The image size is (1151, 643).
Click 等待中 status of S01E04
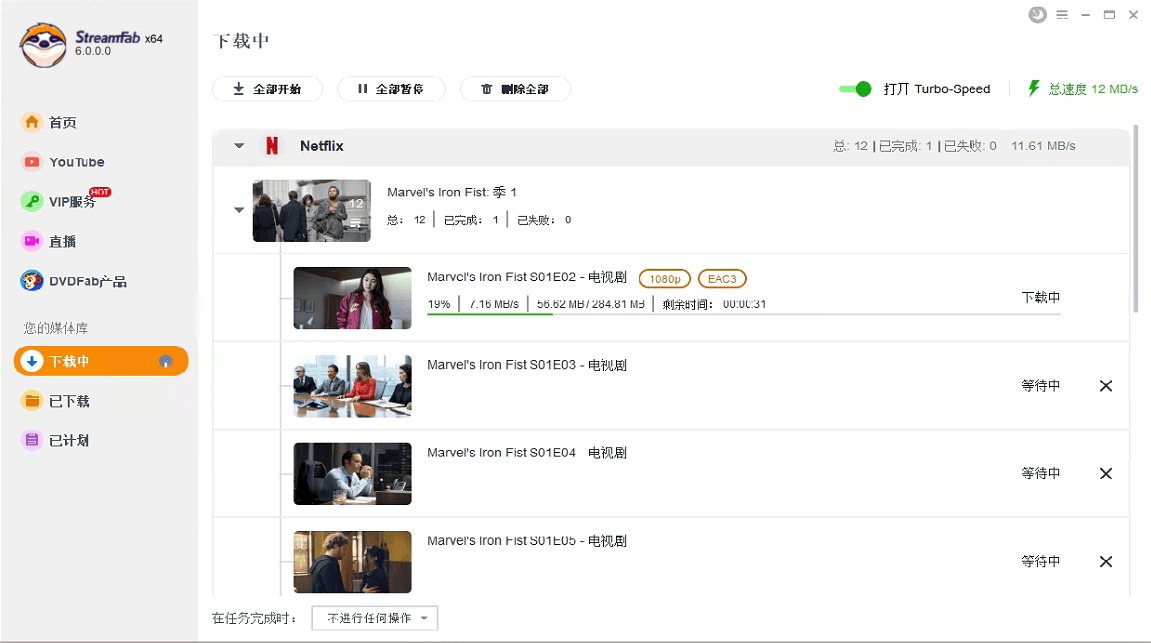[1041, 473]
